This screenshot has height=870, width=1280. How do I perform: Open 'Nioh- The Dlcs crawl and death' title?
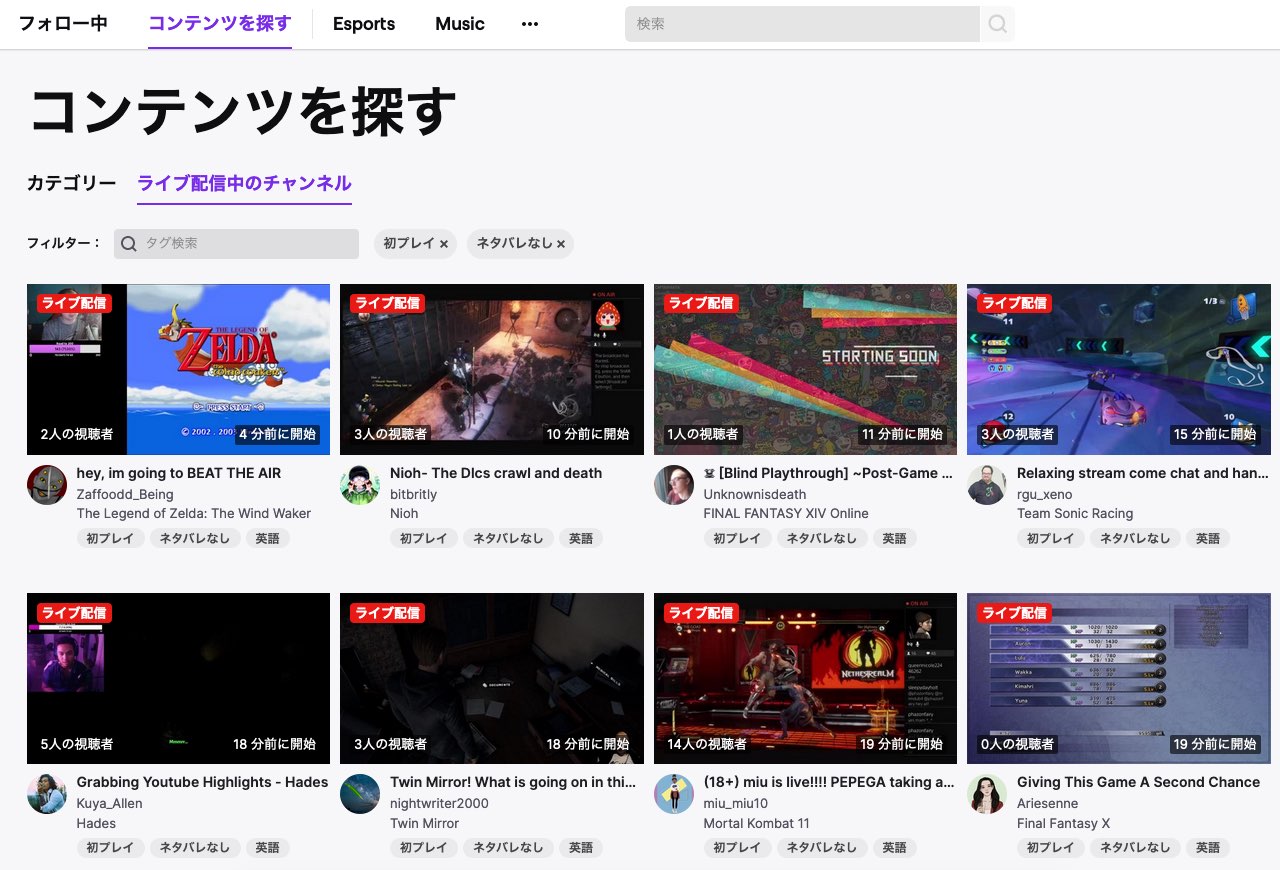tap(496, 473)
